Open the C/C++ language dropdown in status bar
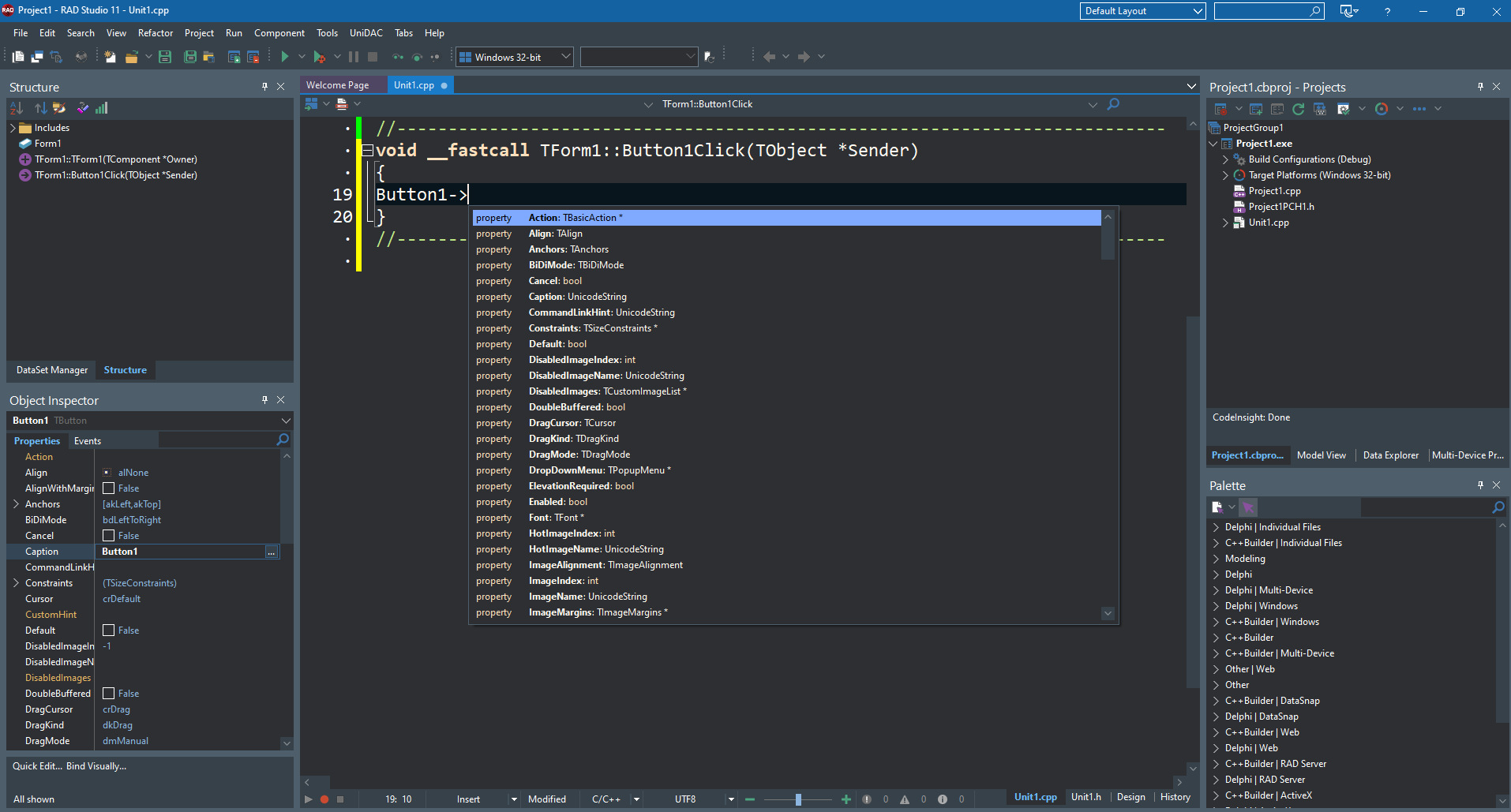This screenshot has width=1511, height=812. [636, 799]
